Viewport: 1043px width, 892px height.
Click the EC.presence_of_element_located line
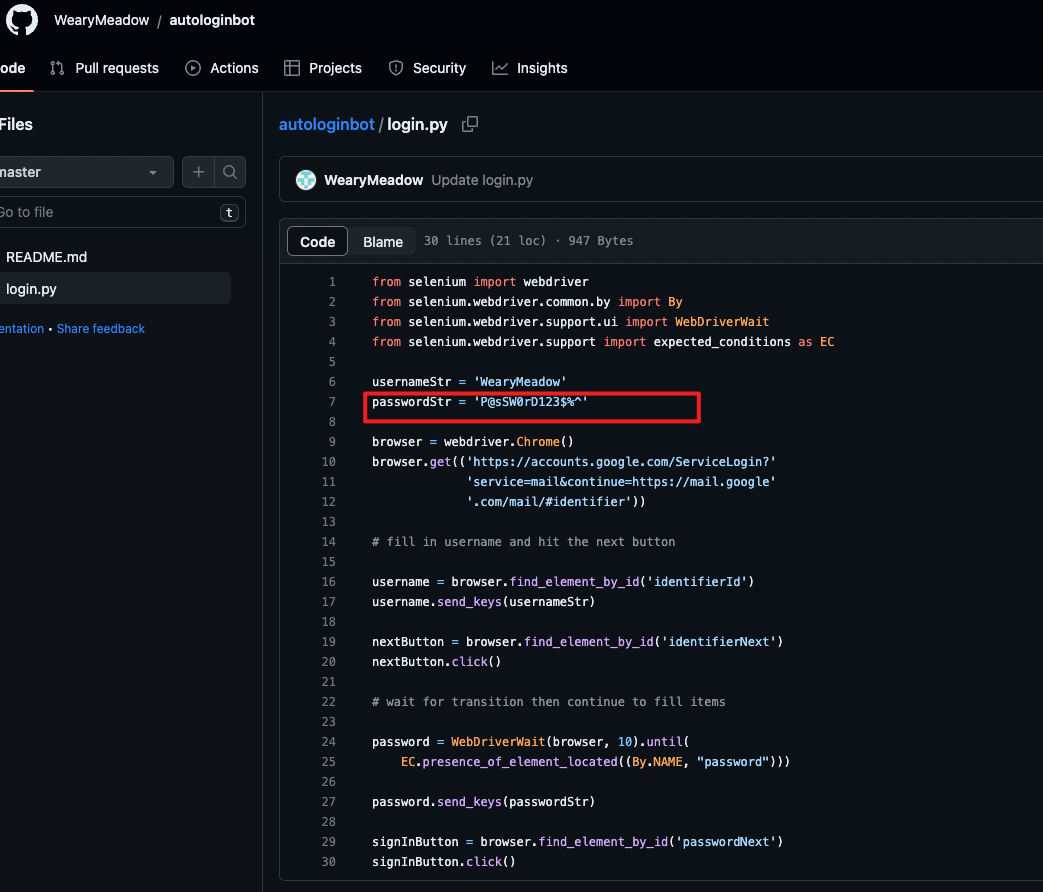tap(595, 762)
